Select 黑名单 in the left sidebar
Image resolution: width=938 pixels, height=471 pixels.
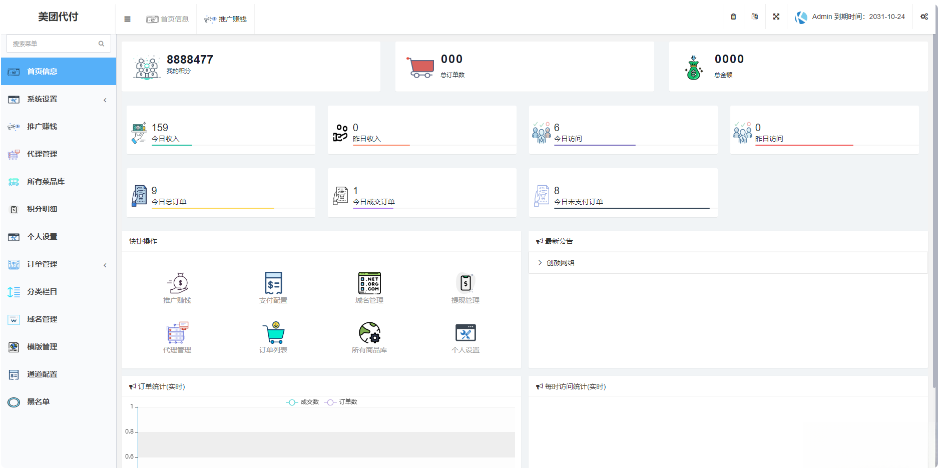pos(40,402)
